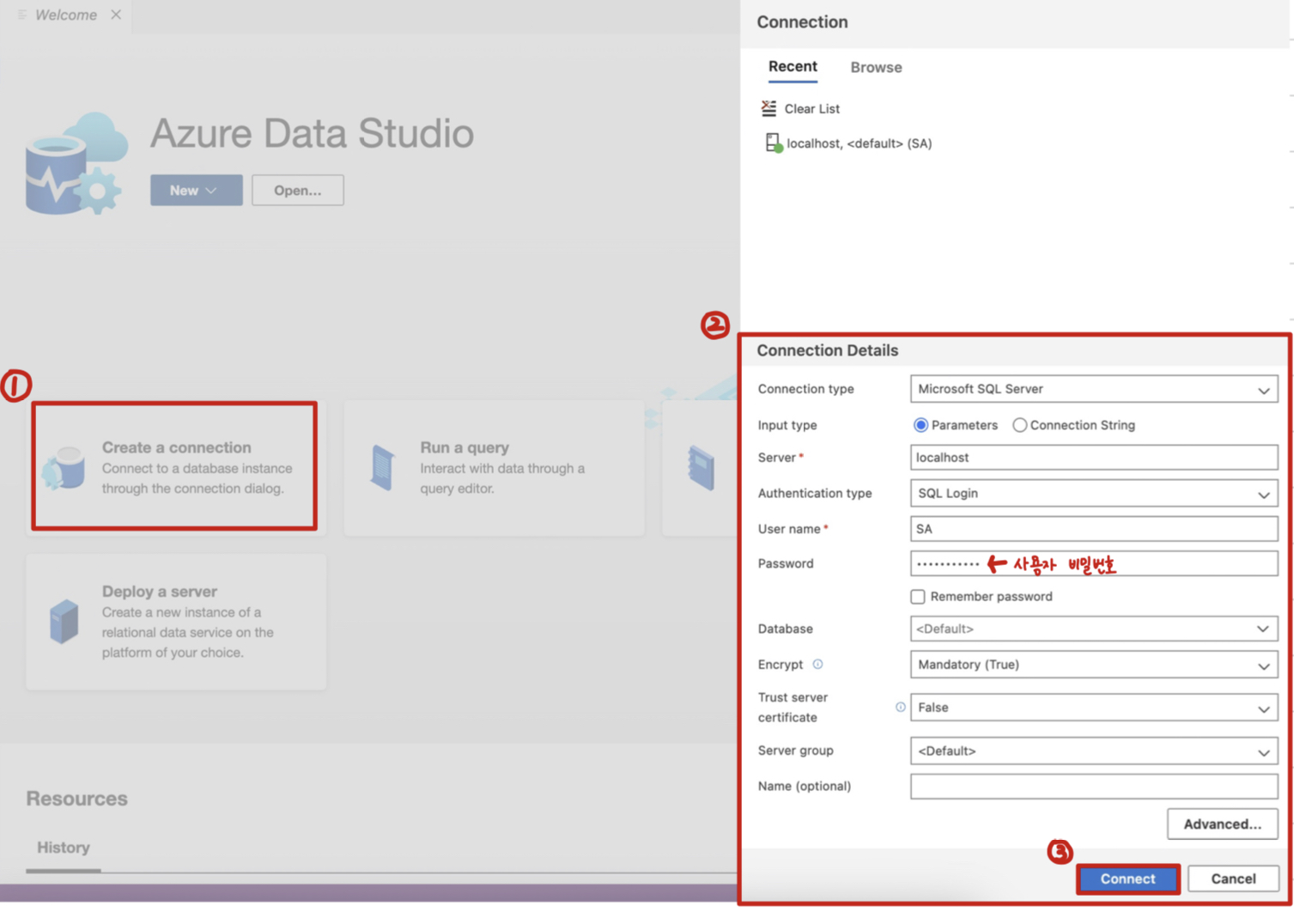This screenshot has height=924, width=1294.
Task: Open the Connection type dropdown
Action: click(x=1094, y=389)
